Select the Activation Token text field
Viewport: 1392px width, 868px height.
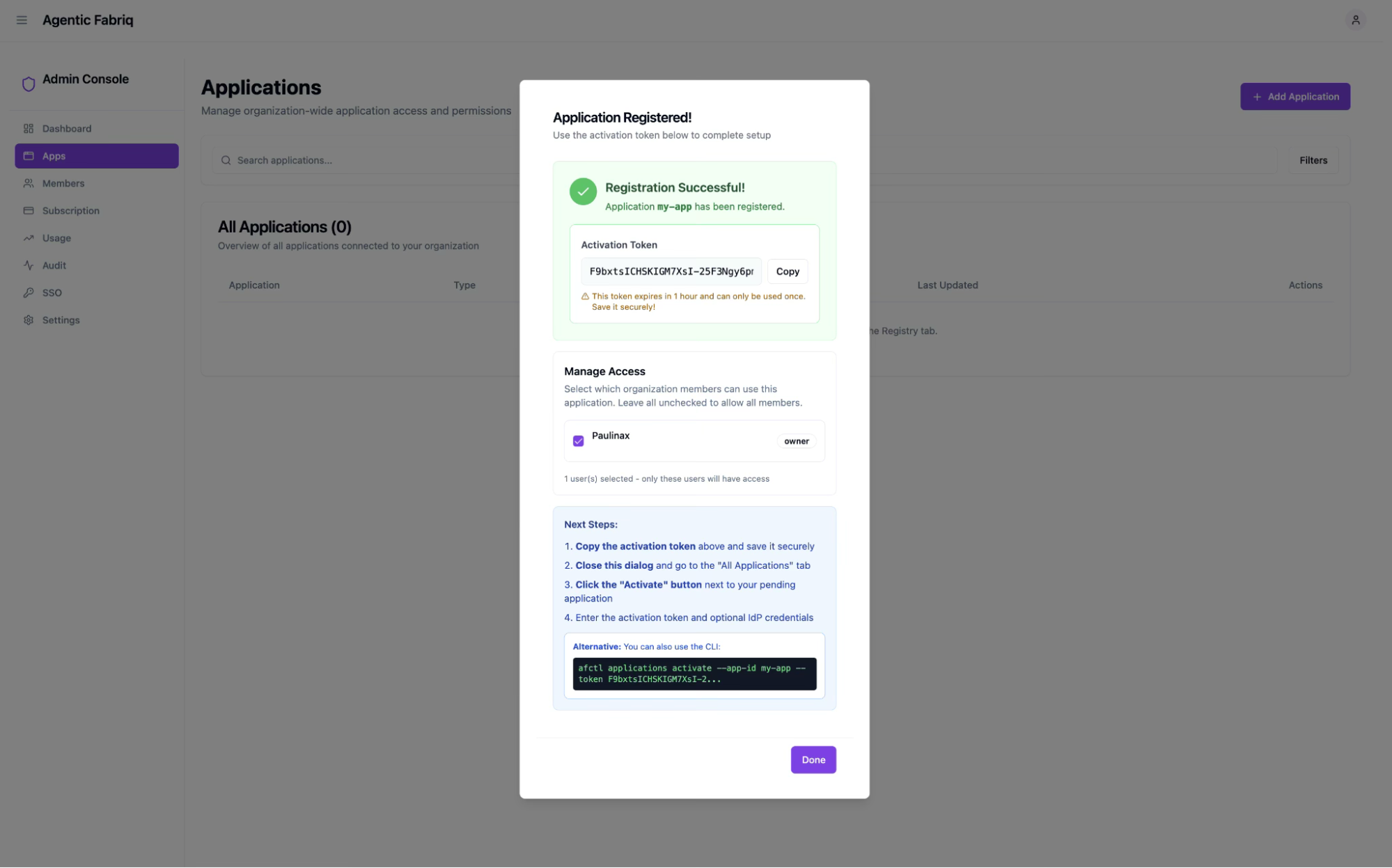click(671, 271)
